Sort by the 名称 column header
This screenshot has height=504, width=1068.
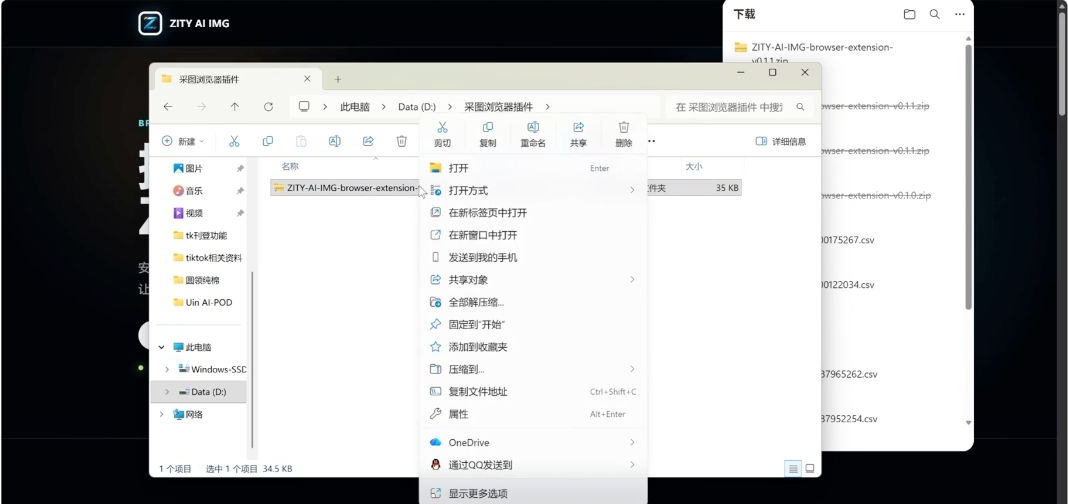click(x=290, y=166)
